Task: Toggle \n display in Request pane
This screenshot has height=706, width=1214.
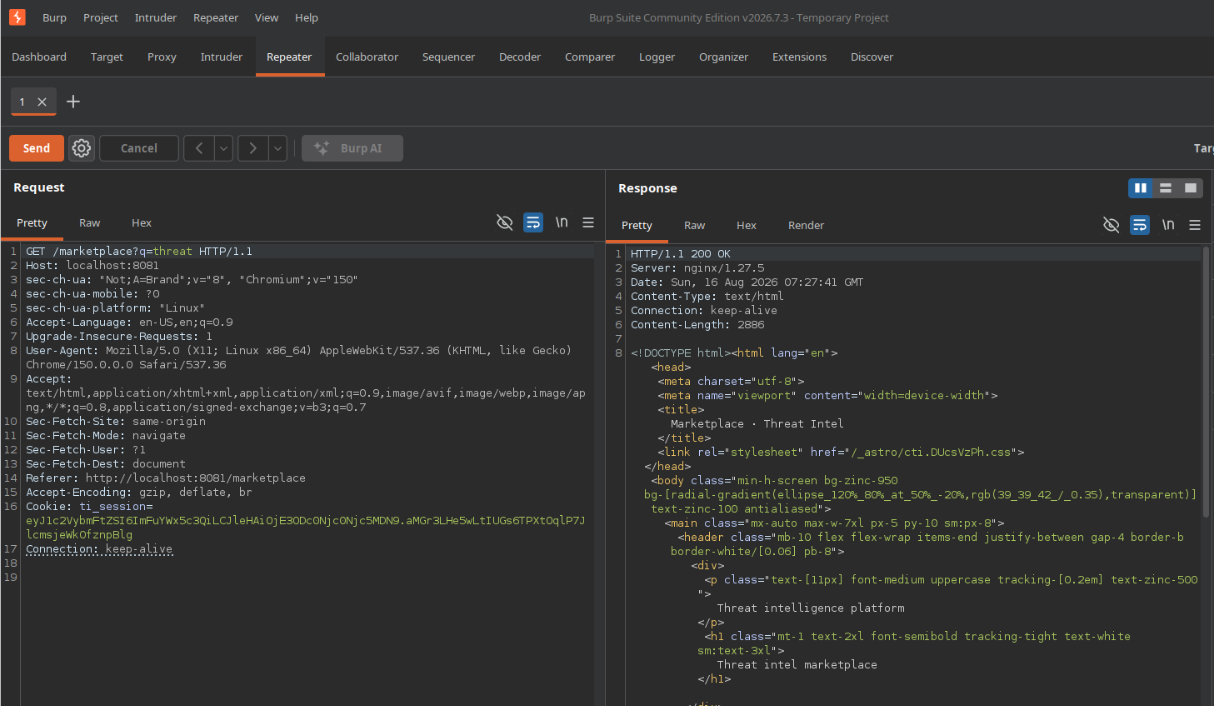Action: (x=562, y=223)
